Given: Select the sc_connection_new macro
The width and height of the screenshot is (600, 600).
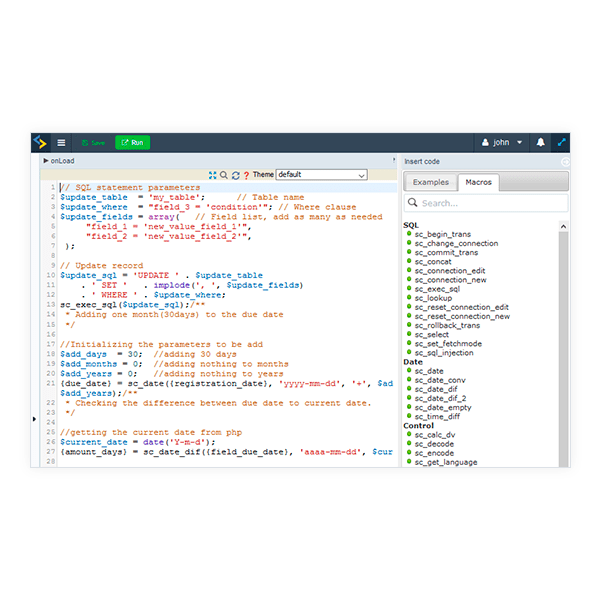Looking at the screenshot, I should 450,280.
